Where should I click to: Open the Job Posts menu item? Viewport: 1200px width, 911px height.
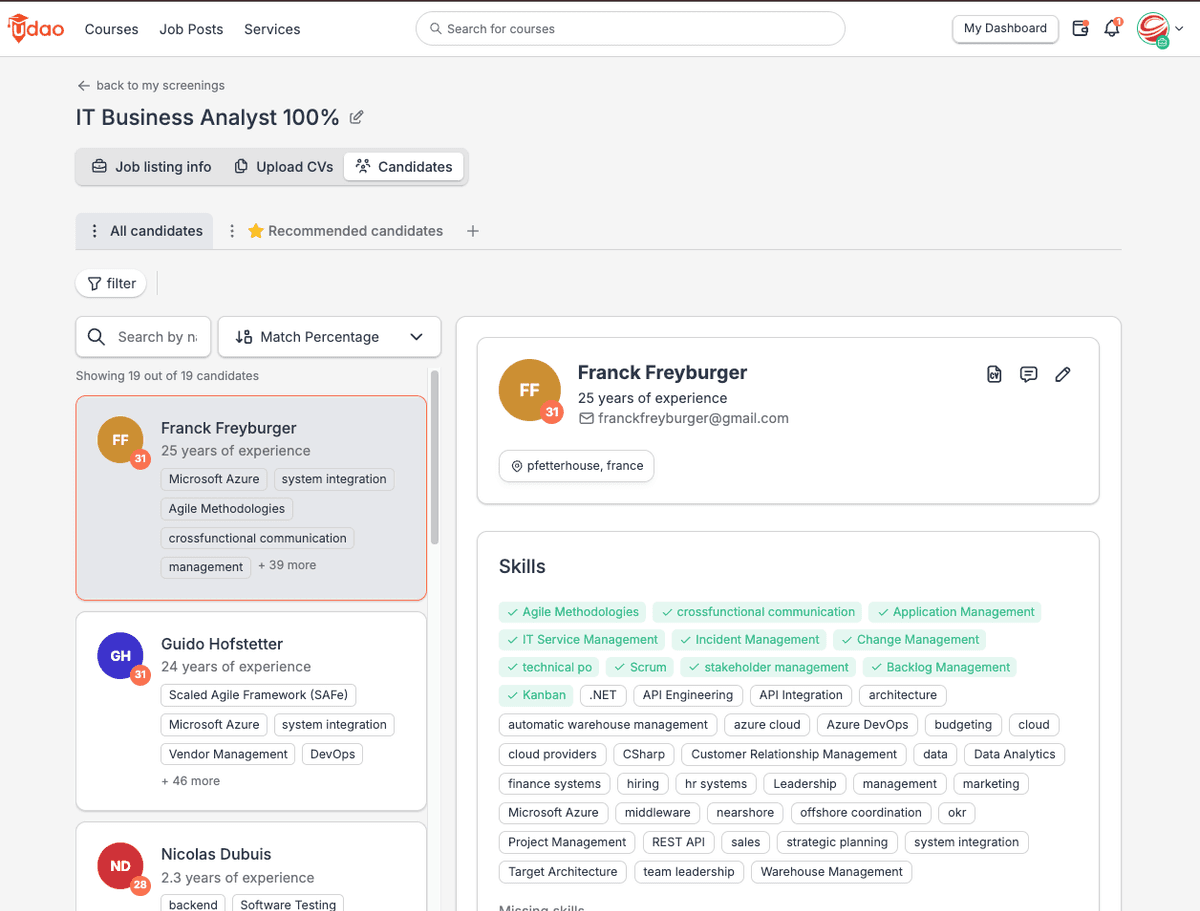pos(191,29)
